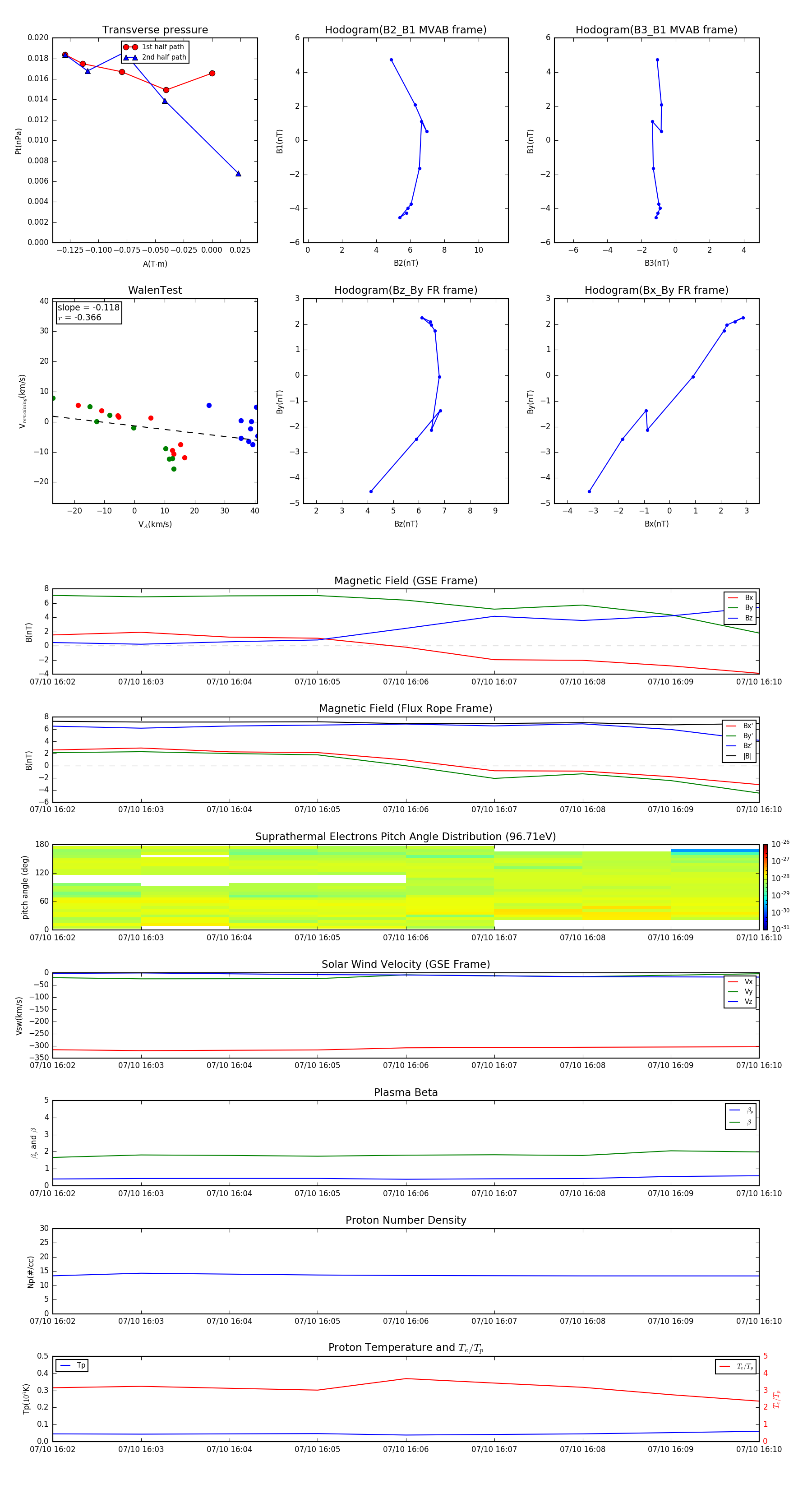Screen dimensions: 812x1489
Task: Click the lowest point of Bz_By hodogram
Action: coord(371,491)
